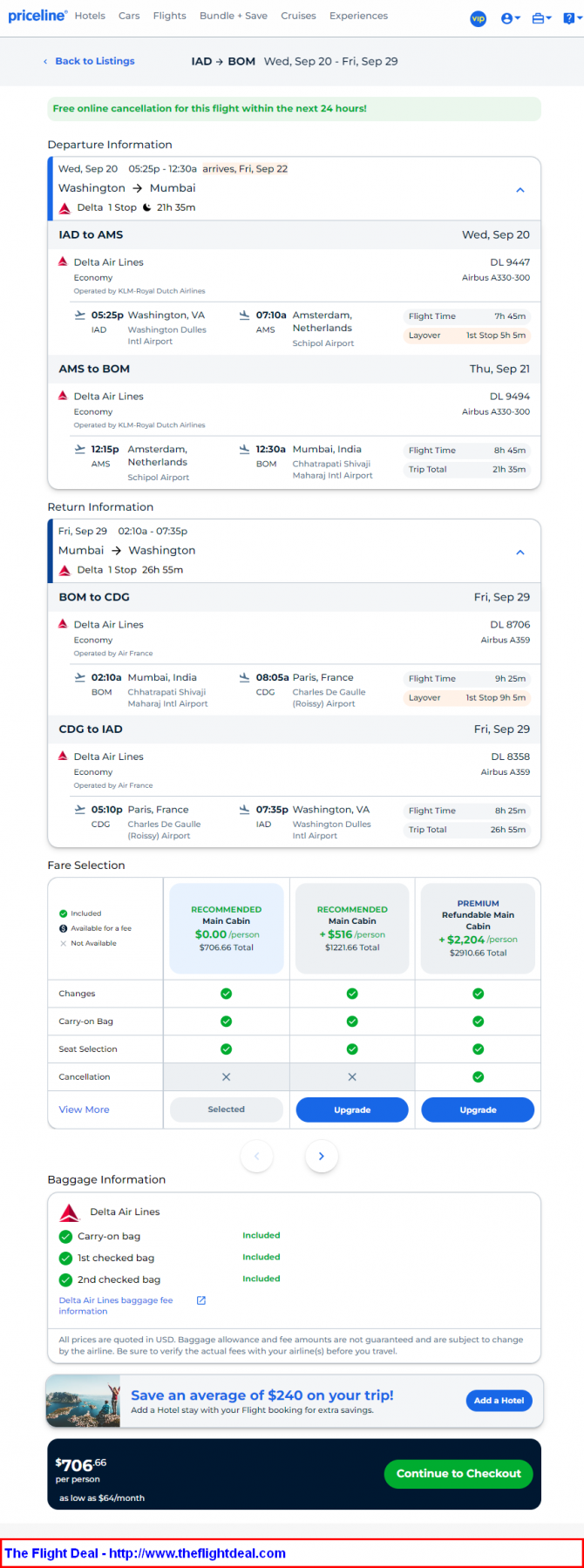Click the 2nd checked bag included checkmark
The height and width of the screenshot is (1568, 584).
tap(65, 1280)
